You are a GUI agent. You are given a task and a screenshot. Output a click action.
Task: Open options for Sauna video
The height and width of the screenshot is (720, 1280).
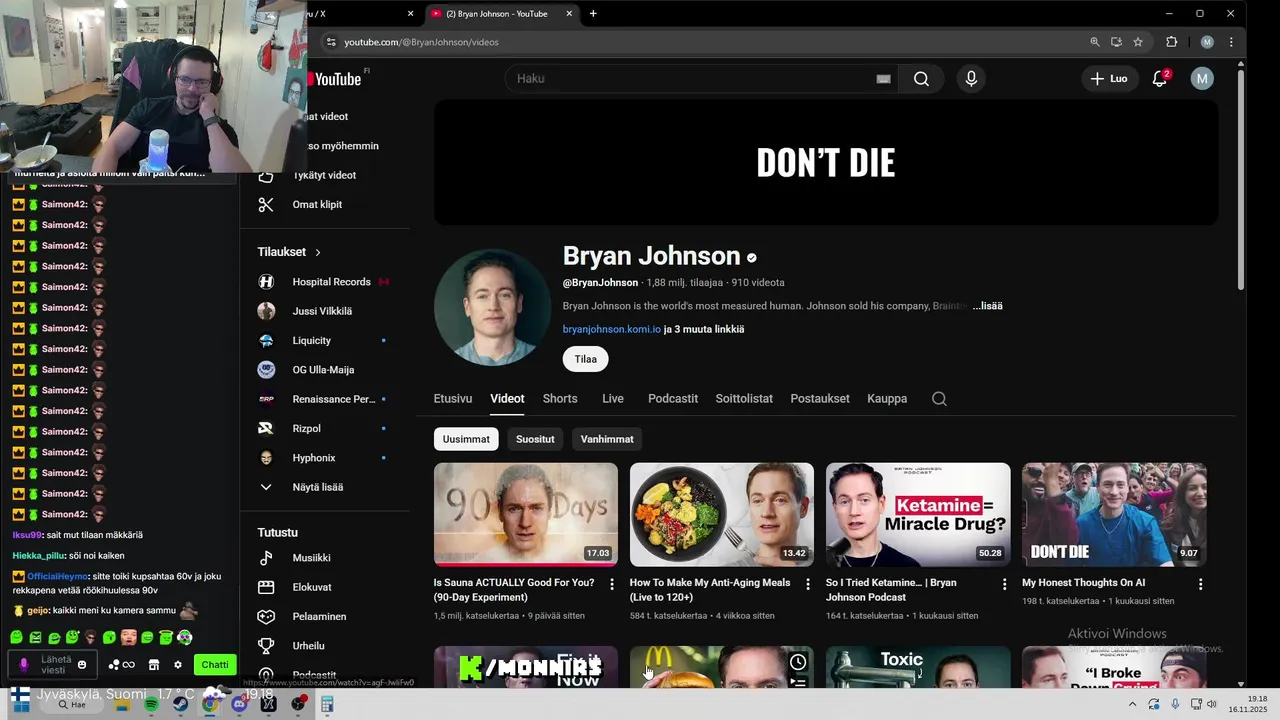click(x=612, y=584)
